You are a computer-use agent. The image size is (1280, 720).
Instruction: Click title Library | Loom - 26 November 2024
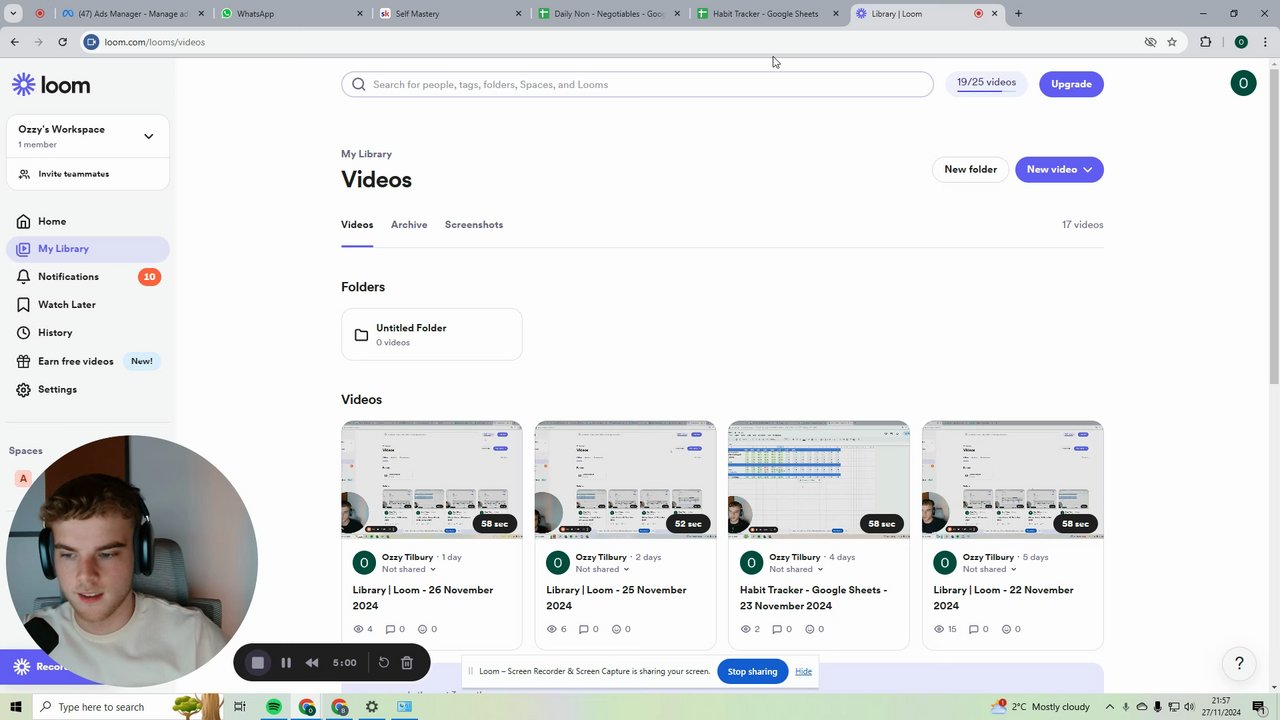tap(423, 598)
